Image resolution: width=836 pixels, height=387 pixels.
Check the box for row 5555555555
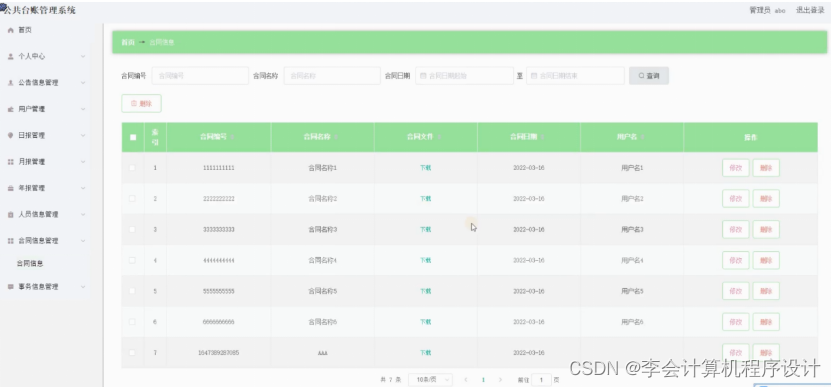[132, 291]
